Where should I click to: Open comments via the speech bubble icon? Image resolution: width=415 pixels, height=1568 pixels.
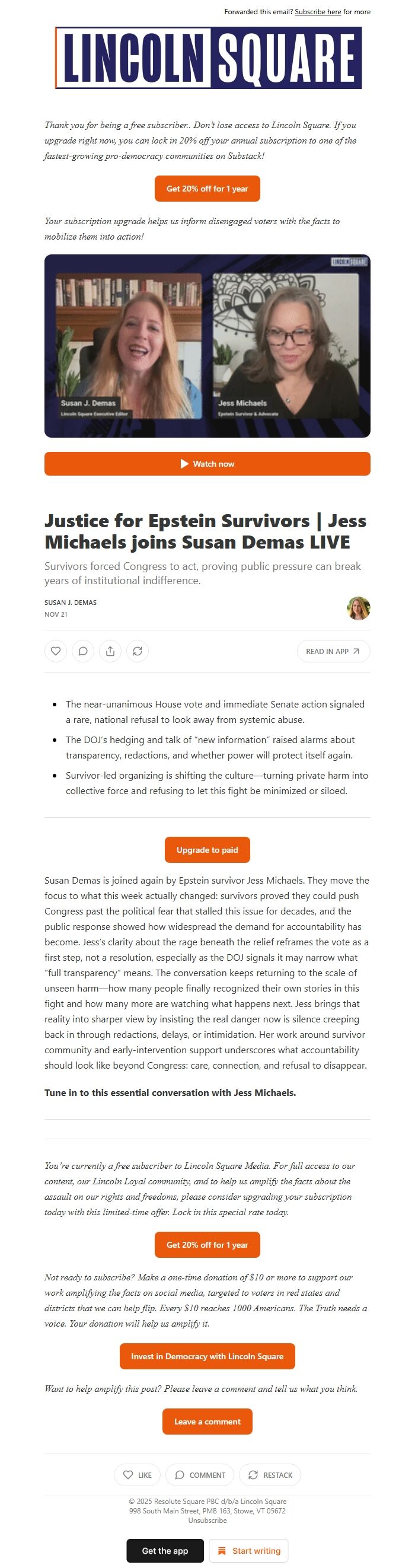tap(84, 651)
